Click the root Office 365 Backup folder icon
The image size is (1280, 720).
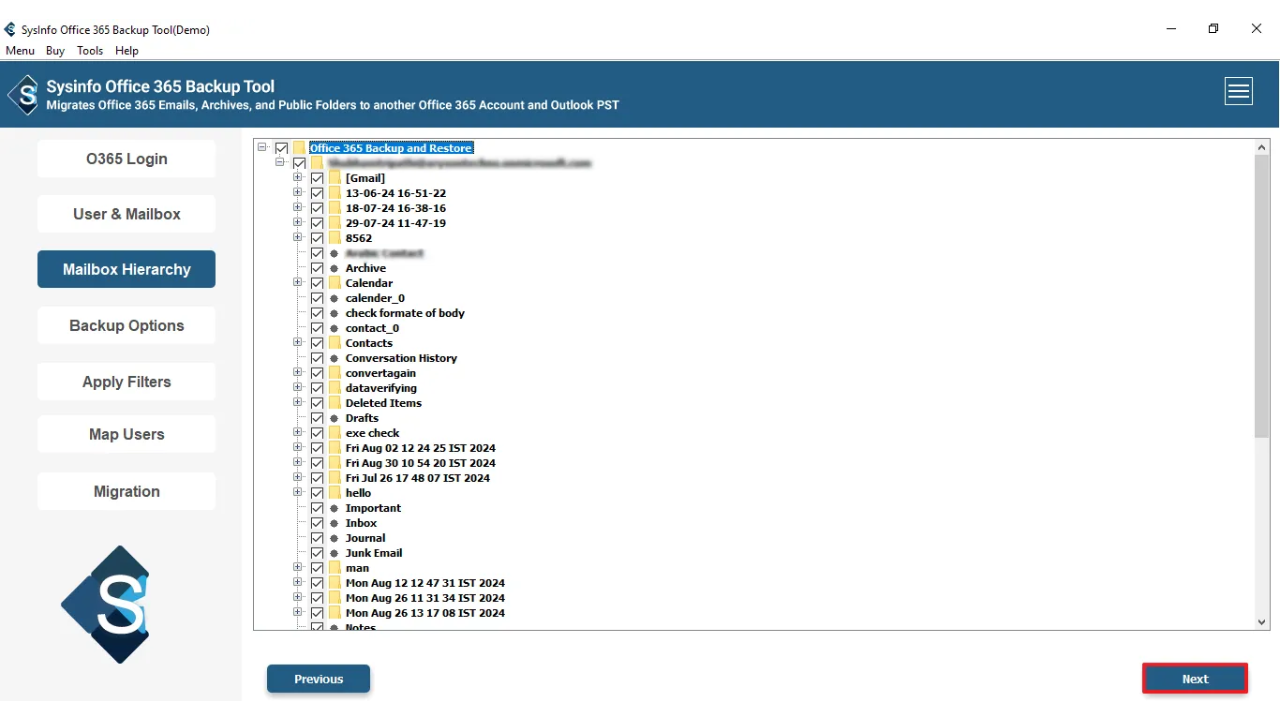coord(299,148)
